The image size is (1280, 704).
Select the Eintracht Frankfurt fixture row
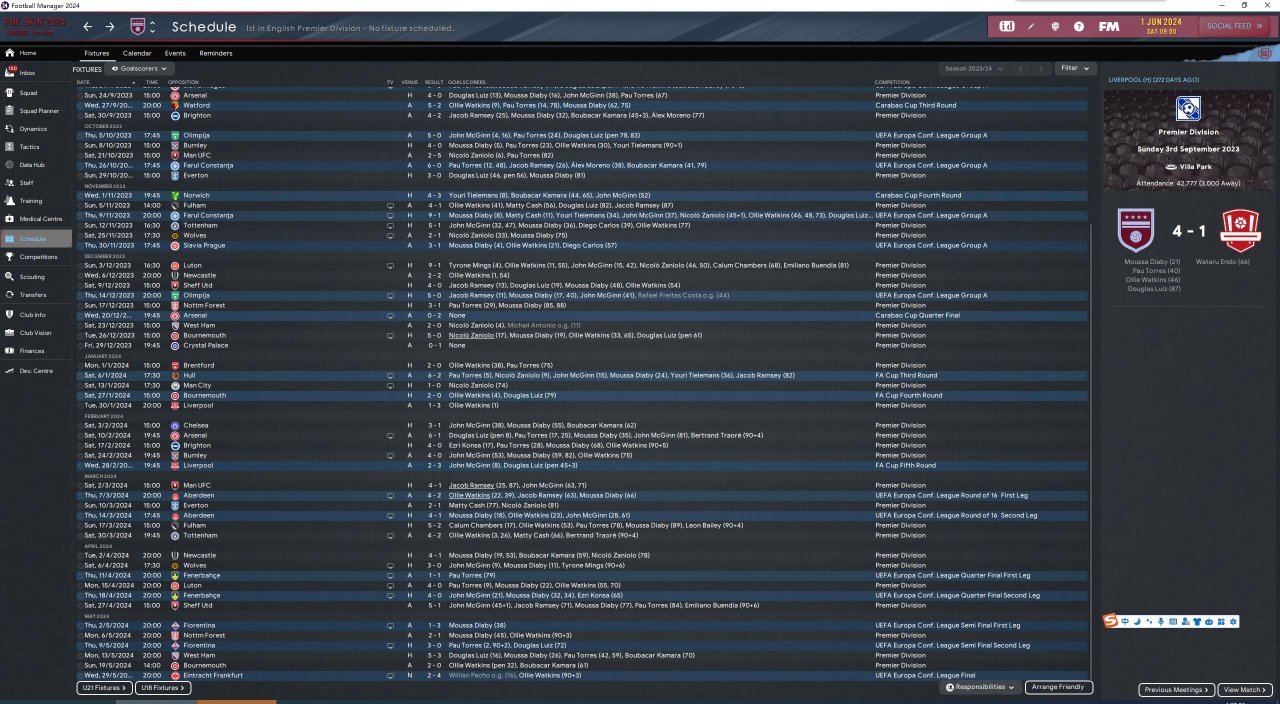[583, 675]
